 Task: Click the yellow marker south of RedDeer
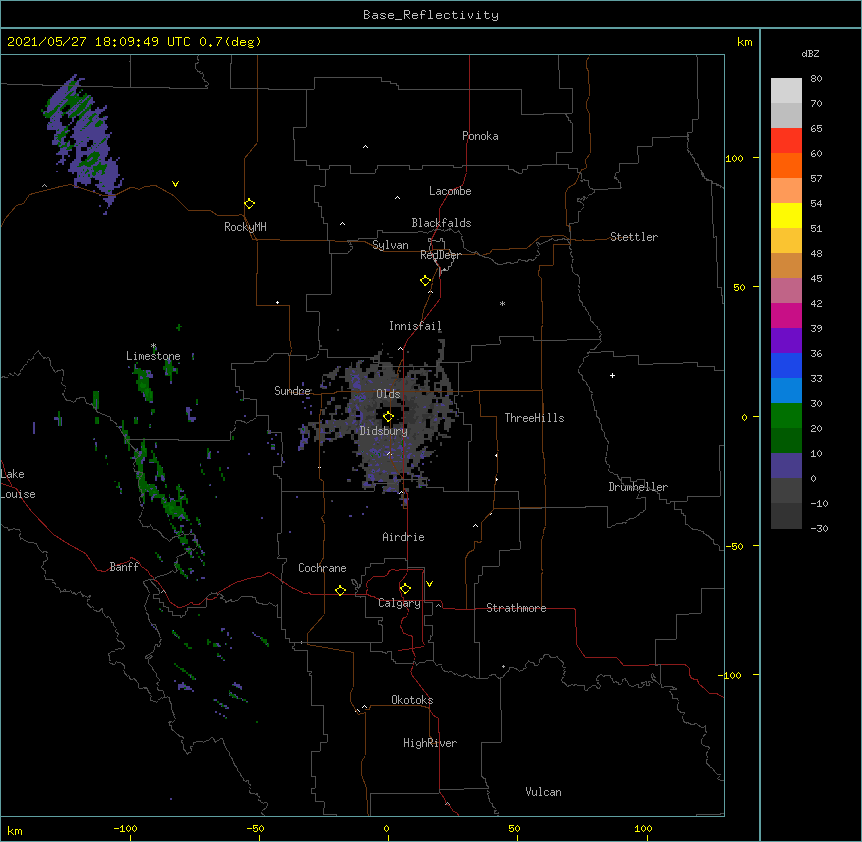click(x=425, y=281)
